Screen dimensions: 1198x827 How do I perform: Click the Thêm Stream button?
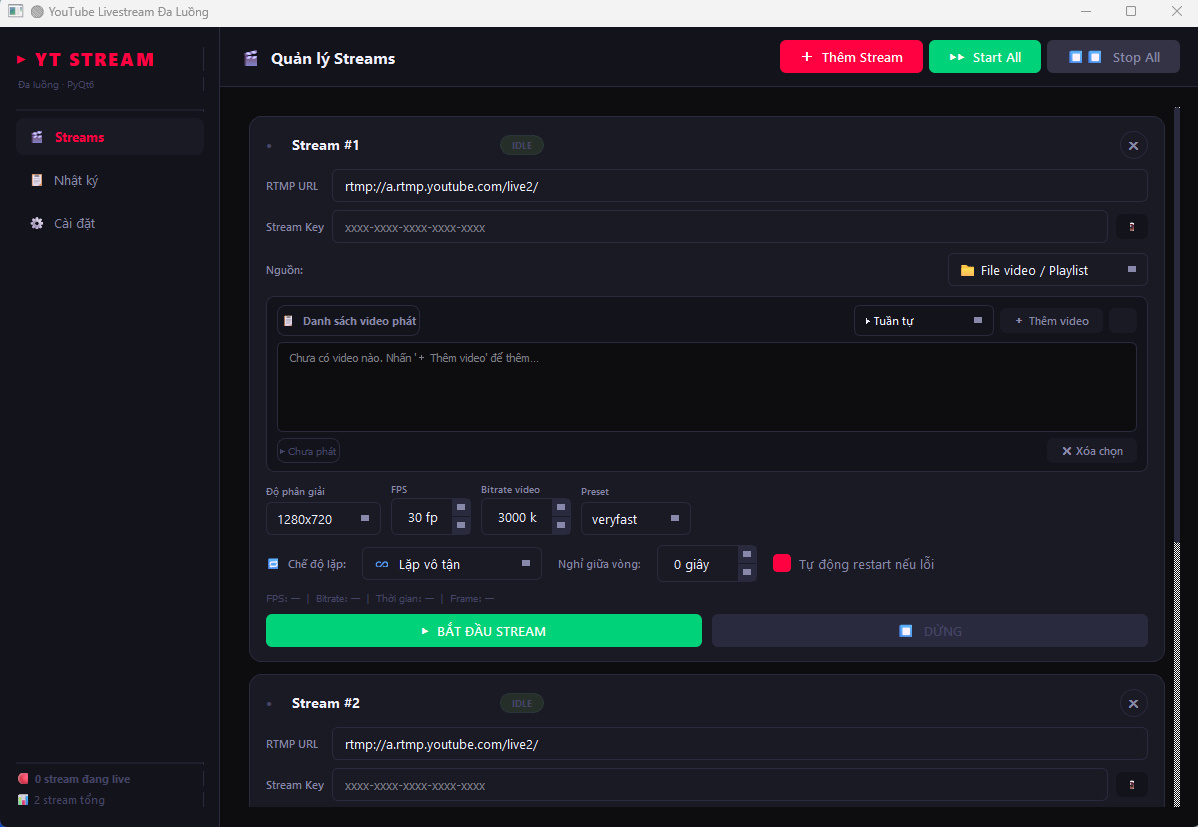pyautogui.click(x=851, y=57)
